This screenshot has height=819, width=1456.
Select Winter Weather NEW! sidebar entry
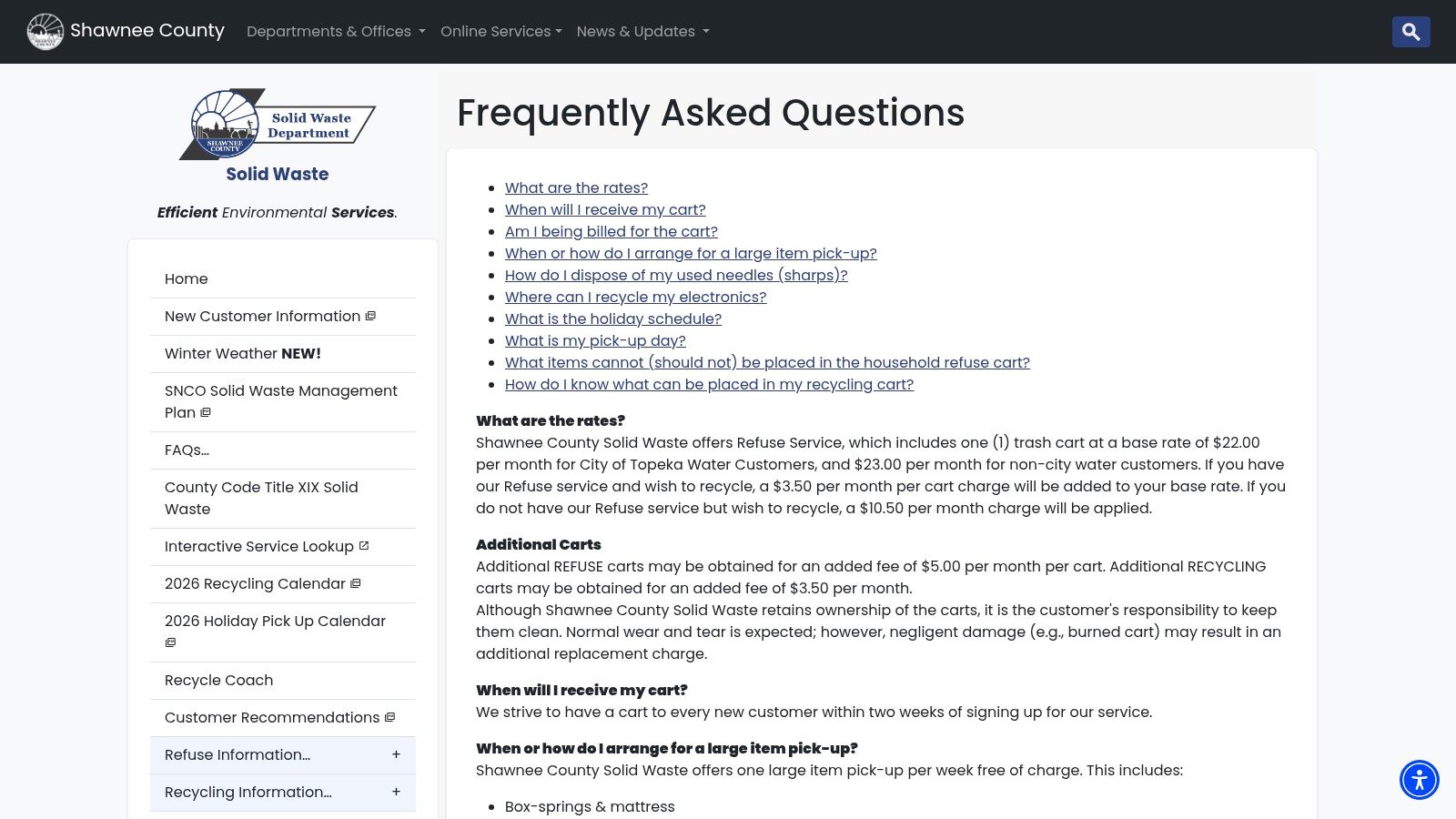pos(243,353)
